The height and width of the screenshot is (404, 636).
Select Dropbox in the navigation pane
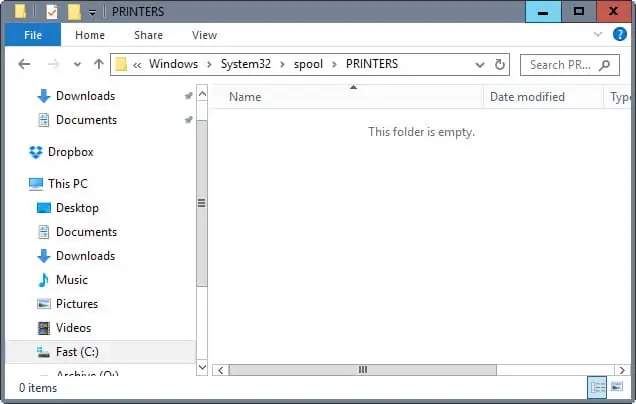[x=71, y=152]
